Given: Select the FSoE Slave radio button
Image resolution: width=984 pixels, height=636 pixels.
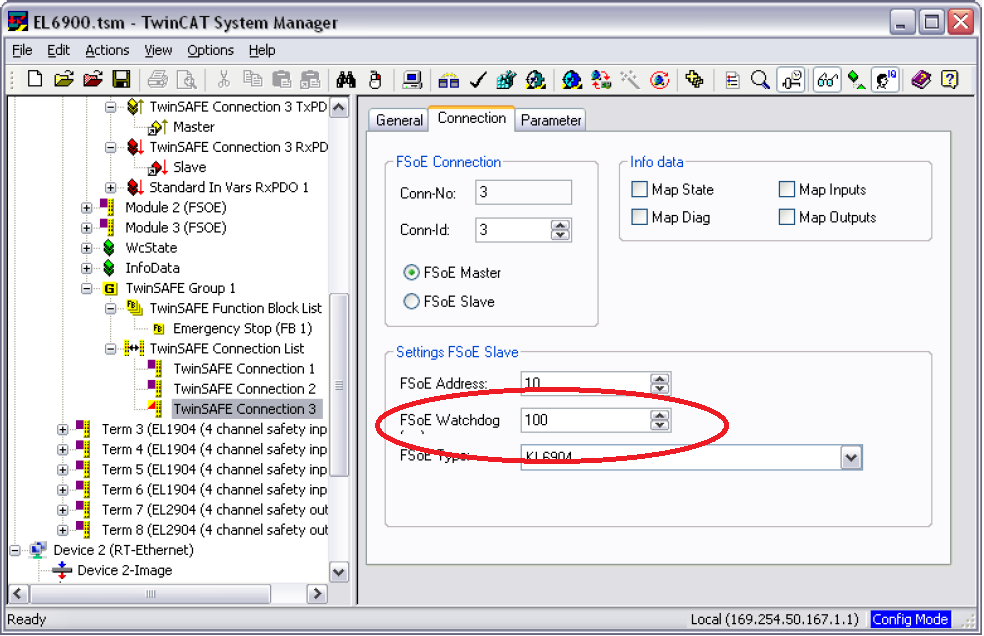Looking at the screenshot, I should coord(411,301).
